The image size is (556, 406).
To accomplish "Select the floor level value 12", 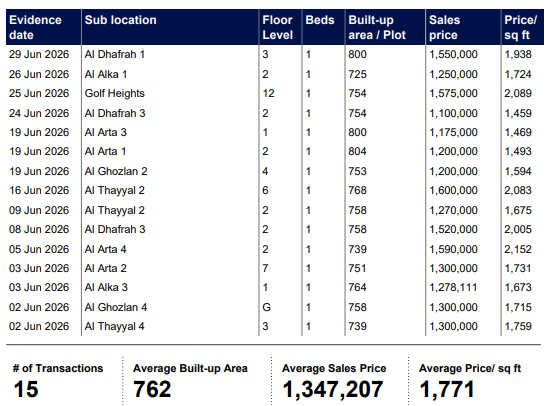I will 268,93.
